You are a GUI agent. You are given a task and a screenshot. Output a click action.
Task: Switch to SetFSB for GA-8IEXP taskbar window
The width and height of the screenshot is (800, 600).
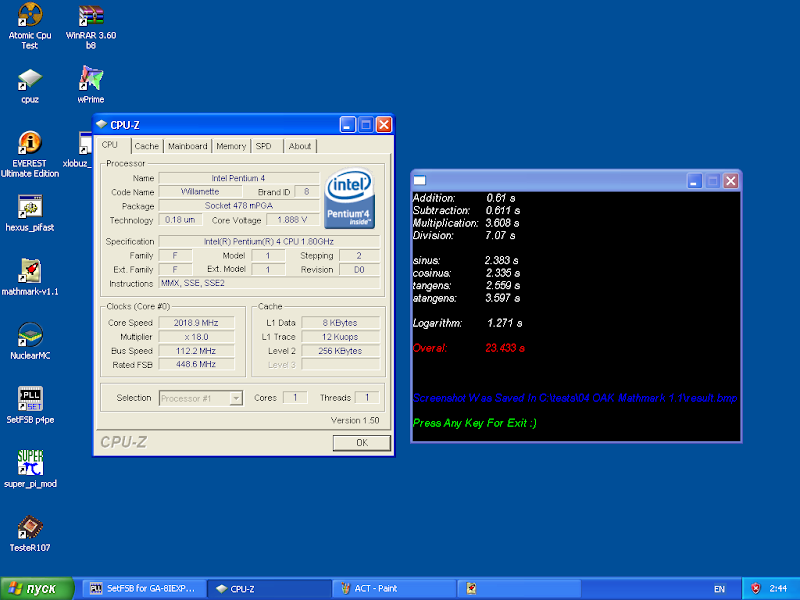click(x=144, y=588)
